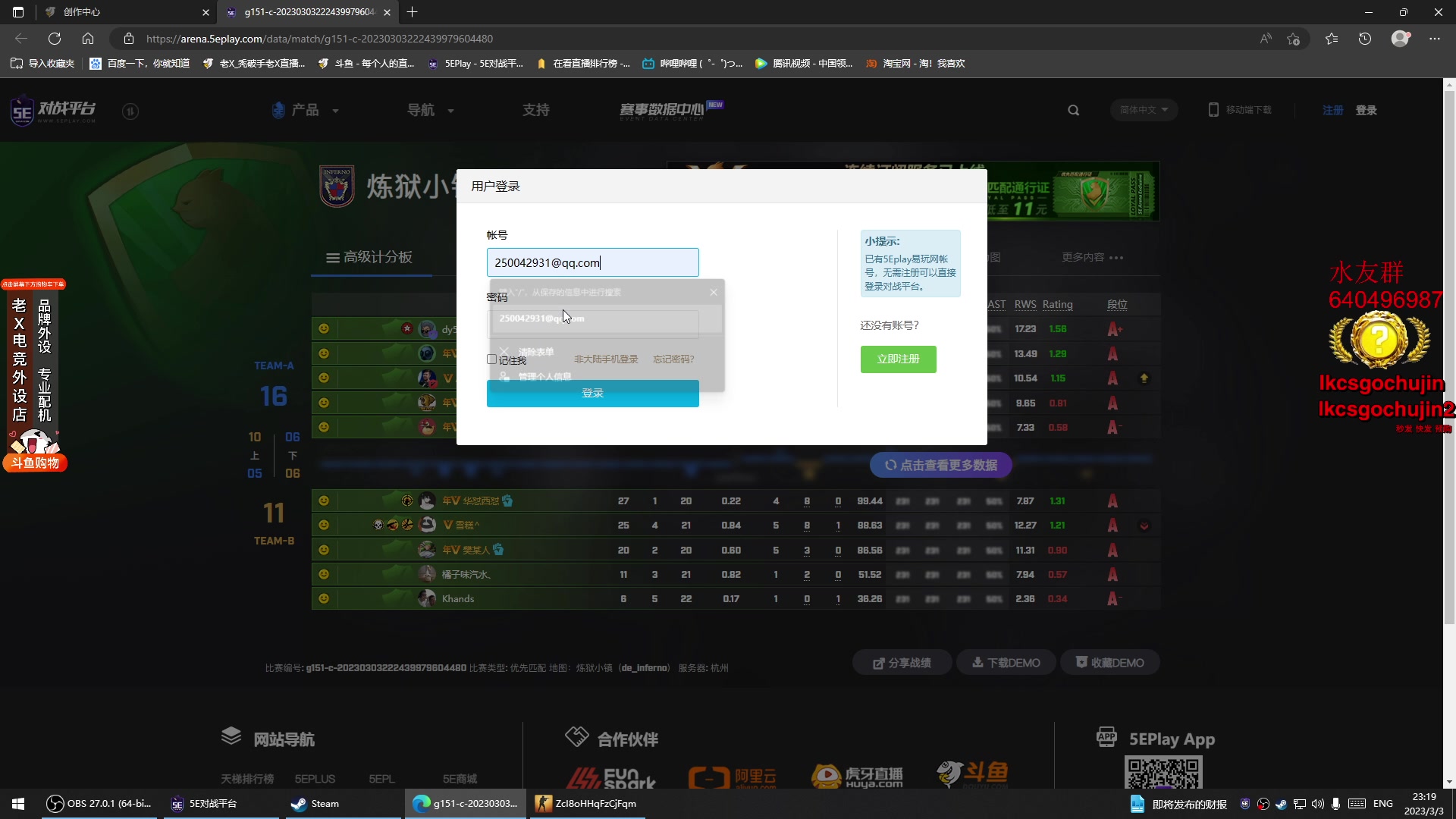Open a new browser tab
Viewport: 1456px width, 819px height.
pyautogui.click(x=412, y=12)
